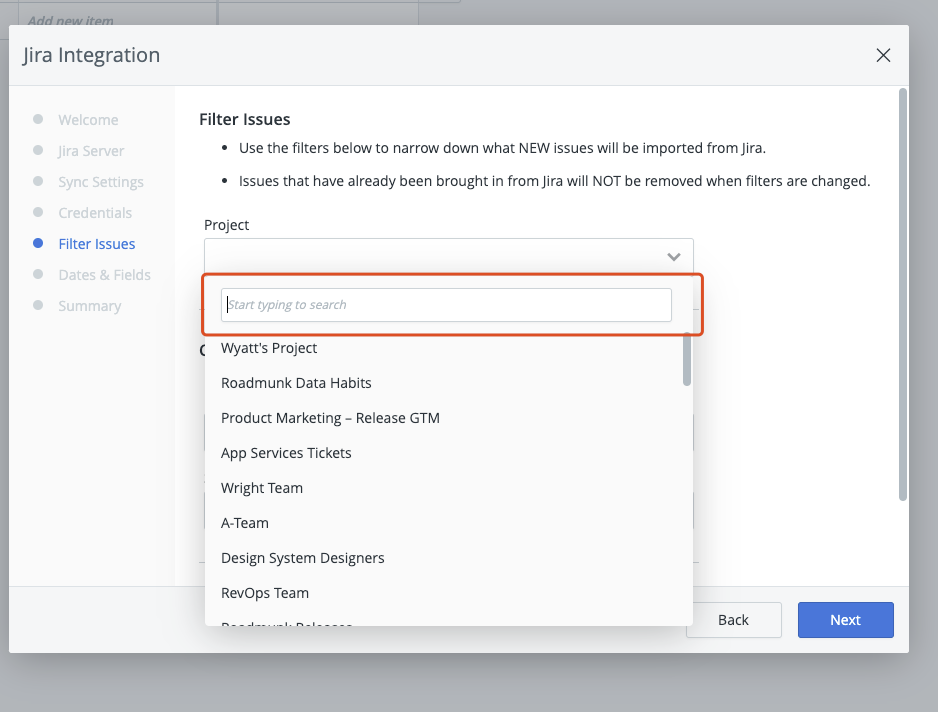Click the 'Start typing to search' field
The width and height of the screenshot is (938, 712).
(446, 305)
